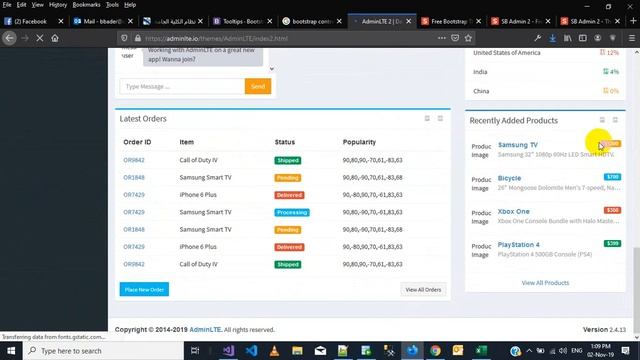Open the Firefox hamburger menu
640x360 pixels.
point(631,38)
